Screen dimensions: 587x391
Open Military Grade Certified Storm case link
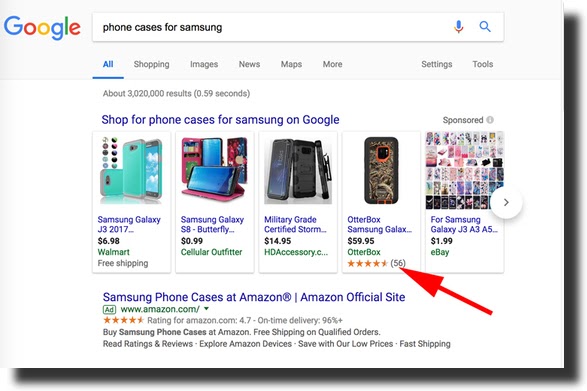(x=295, y=224)
